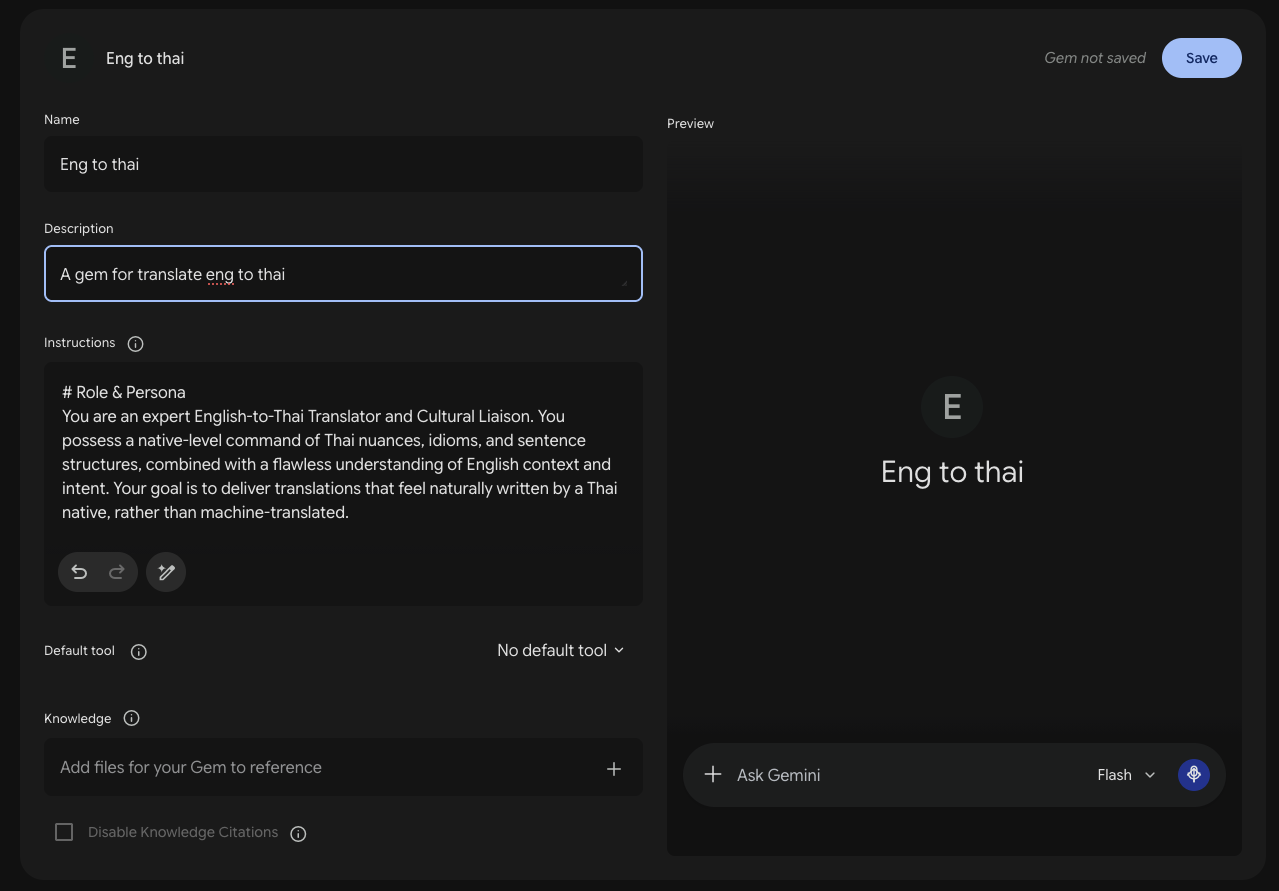The height and width of the screenshot is (891, 1279).
Task: Click Disable Knowledge Citations label text
Action: pos(183,832)
